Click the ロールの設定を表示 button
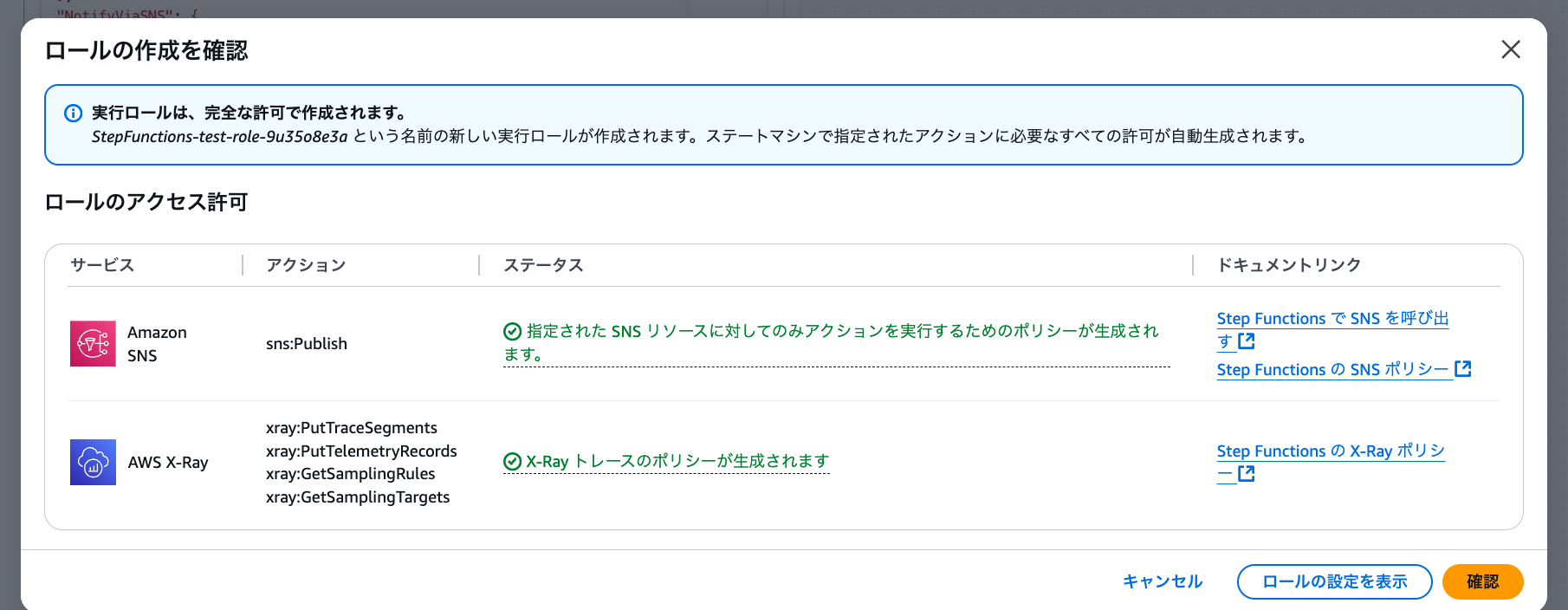The image size is (1568, 610). [1334, 581]
